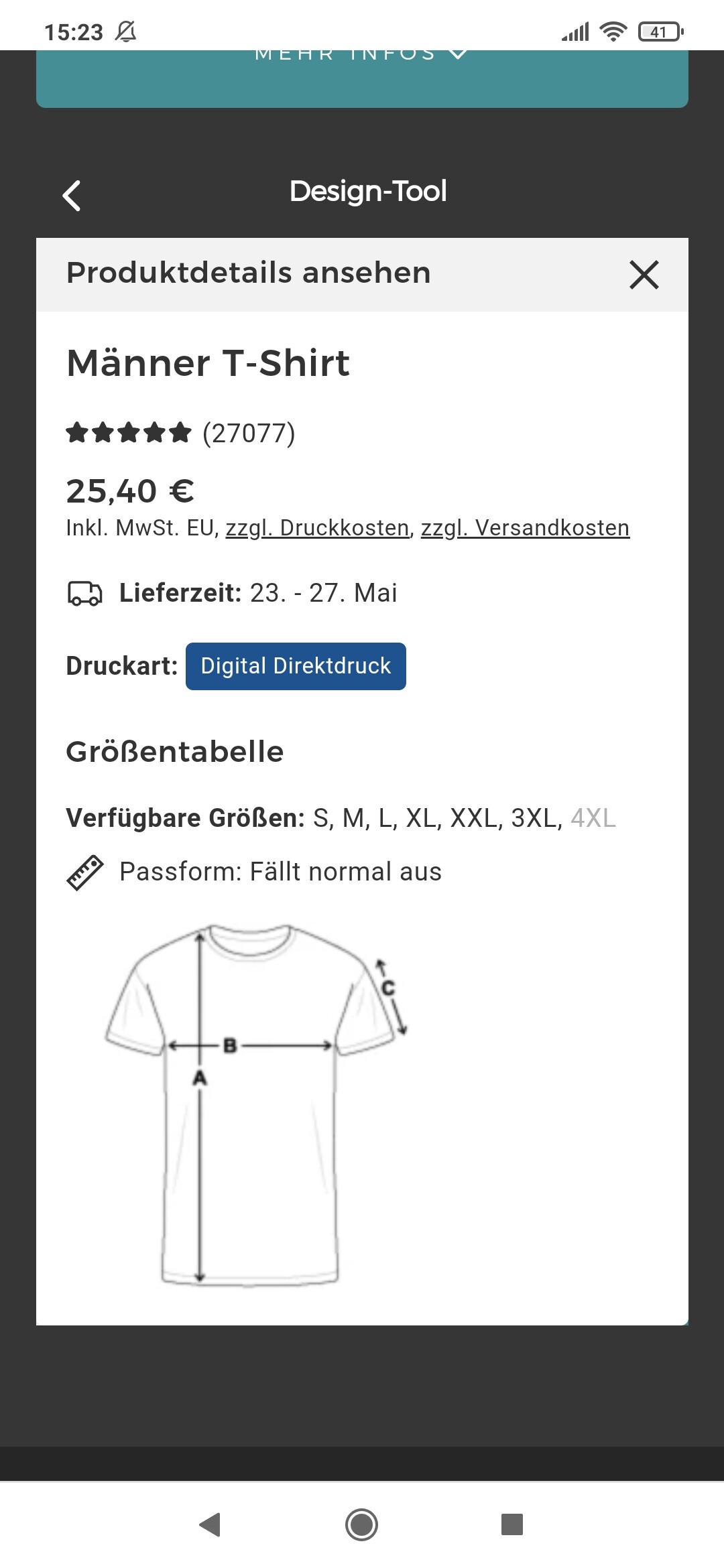The image size is (724, 1568).
Task: Open the zzgl. Druckkosten link
Action: pyautogui.click(x=317, y=528)
